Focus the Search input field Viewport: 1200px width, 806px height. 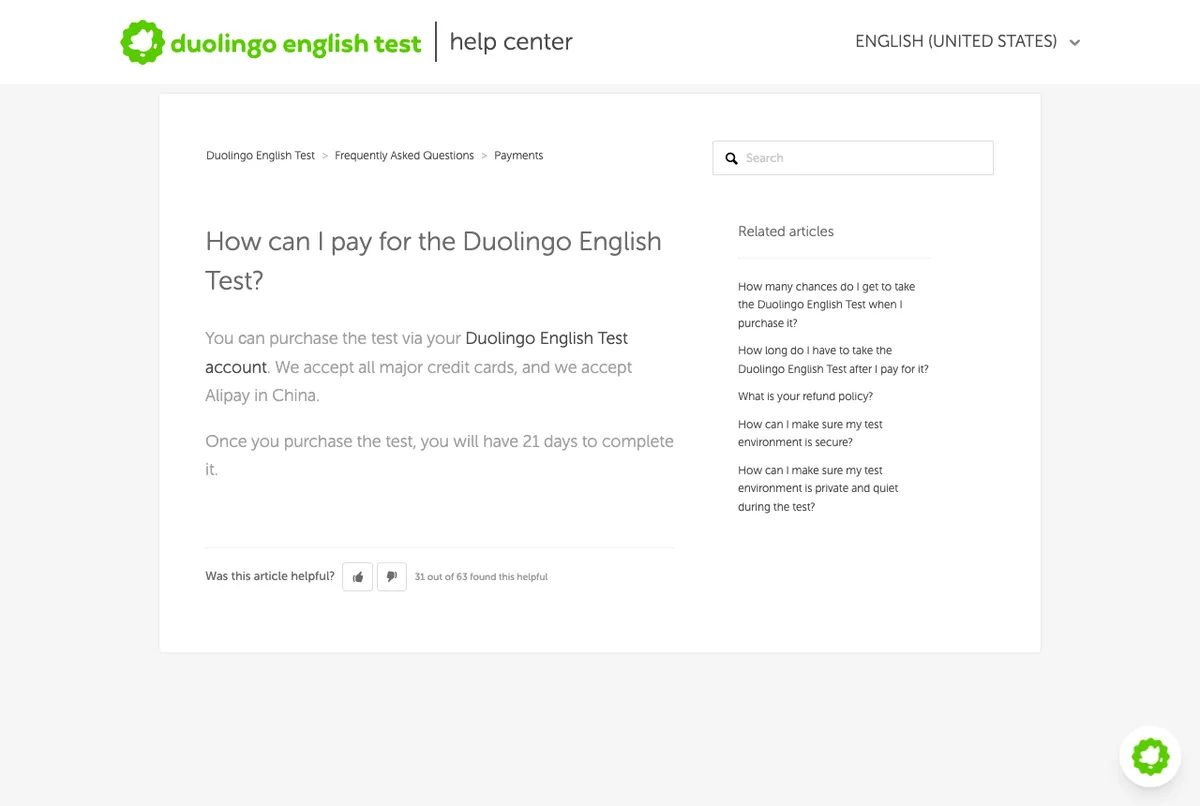click(853, 158)
